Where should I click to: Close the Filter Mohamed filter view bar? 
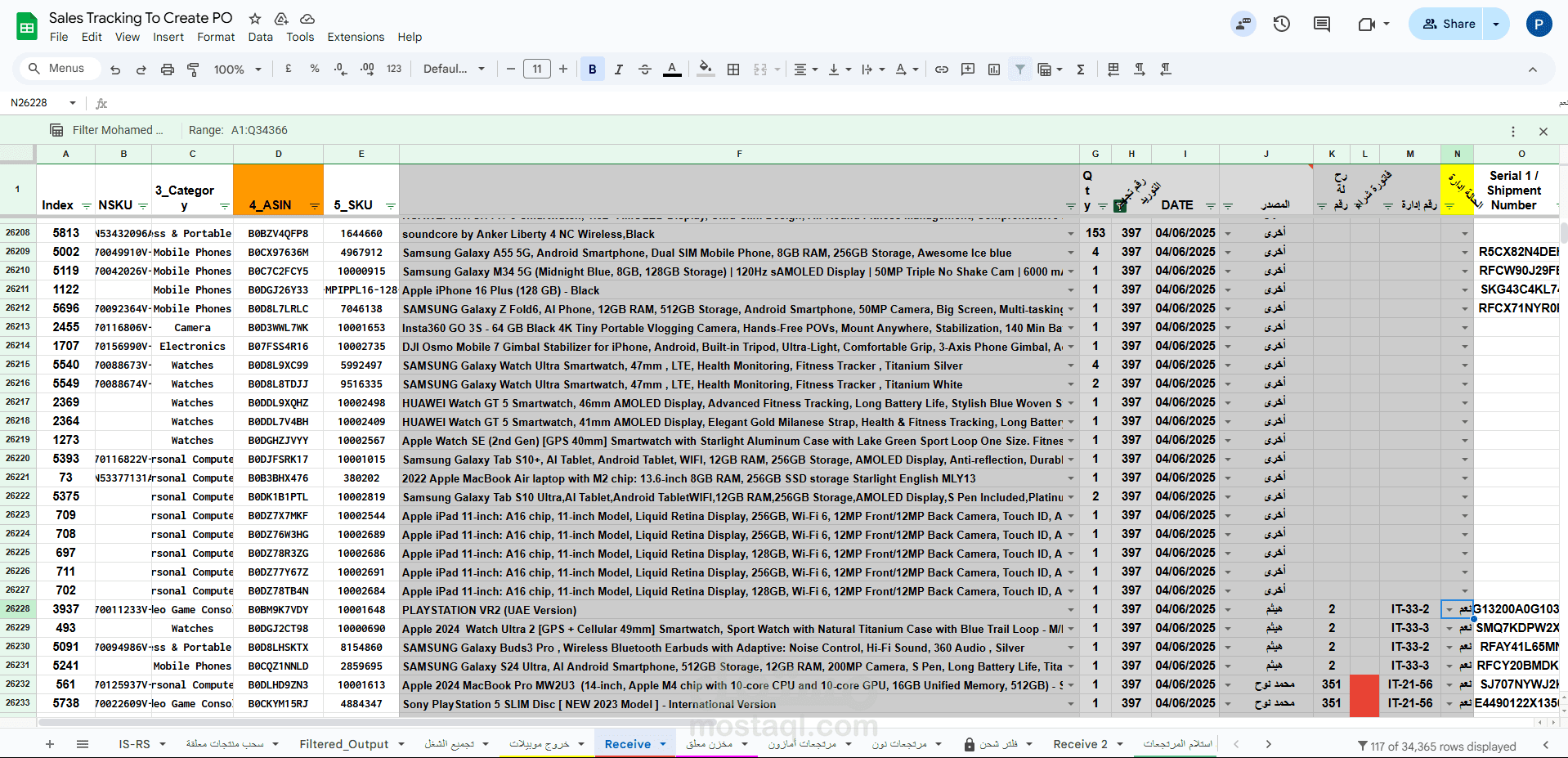(x=1543, y=131)
